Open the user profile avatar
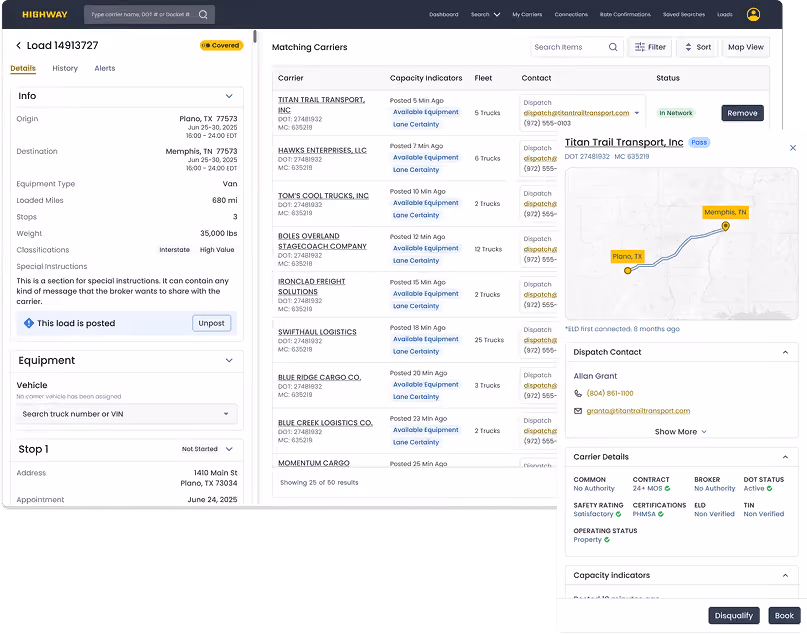 (753, 14)
